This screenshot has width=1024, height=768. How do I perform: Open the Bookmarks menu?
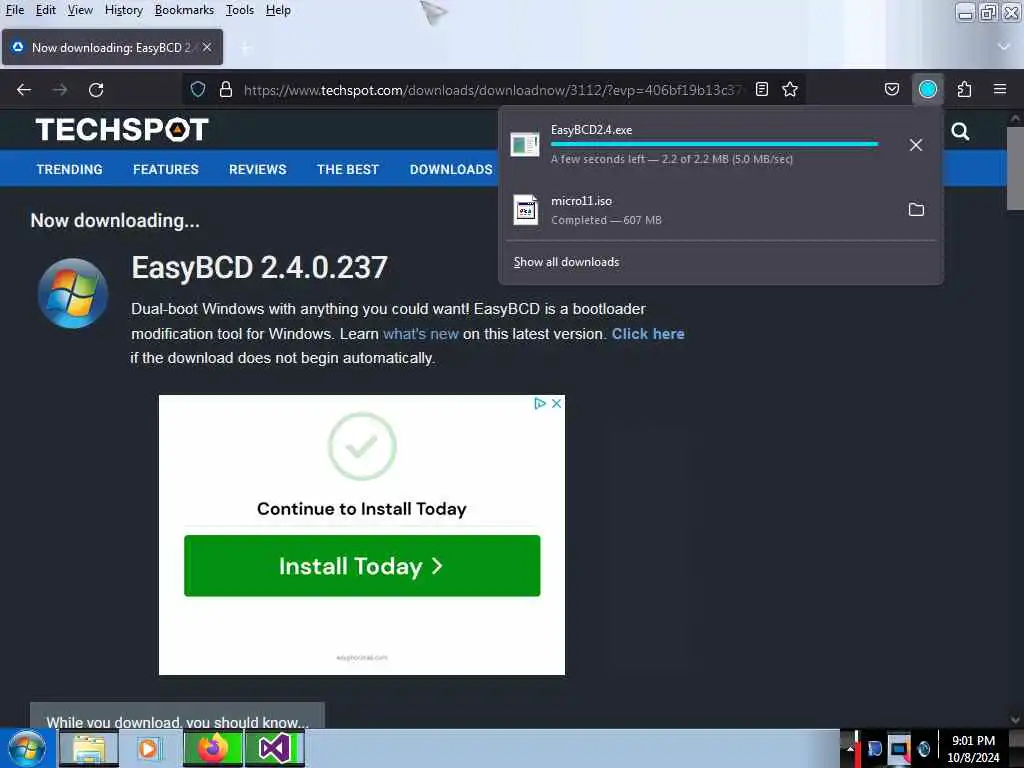point(184,10)
